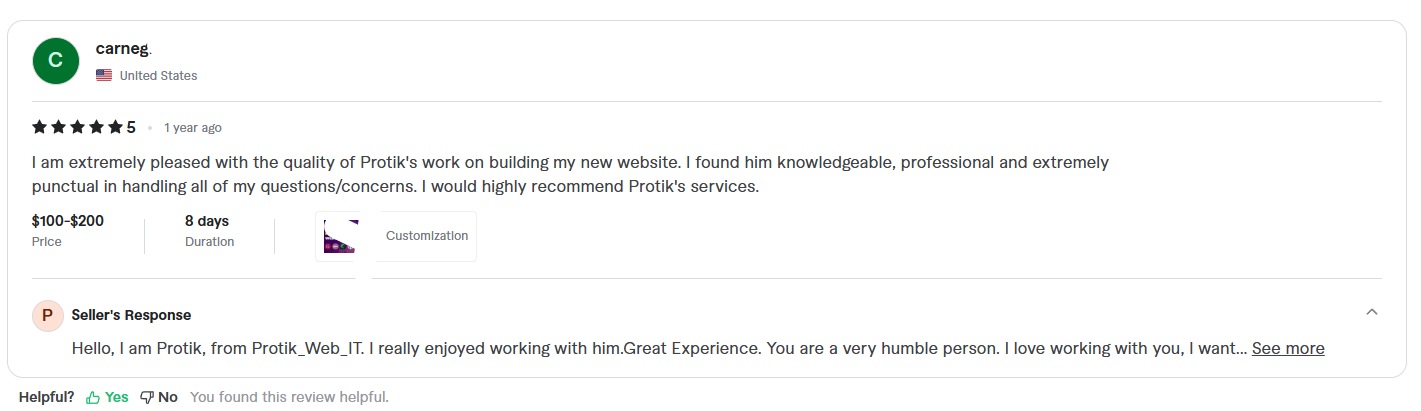The width and height of the screenshot is (1421, 411).
Task: Click the thumbs up icon
Action: (x=93, y=397)
